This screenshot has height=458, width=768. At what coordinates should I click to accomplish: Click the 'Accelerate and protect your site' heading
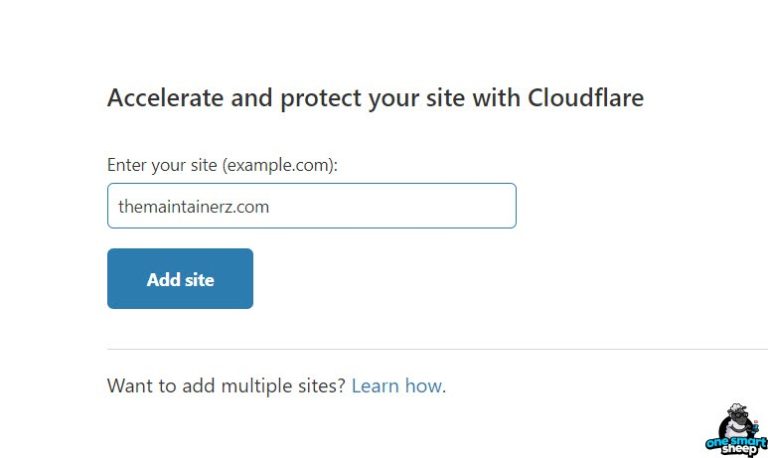click(x=375, y=98)
